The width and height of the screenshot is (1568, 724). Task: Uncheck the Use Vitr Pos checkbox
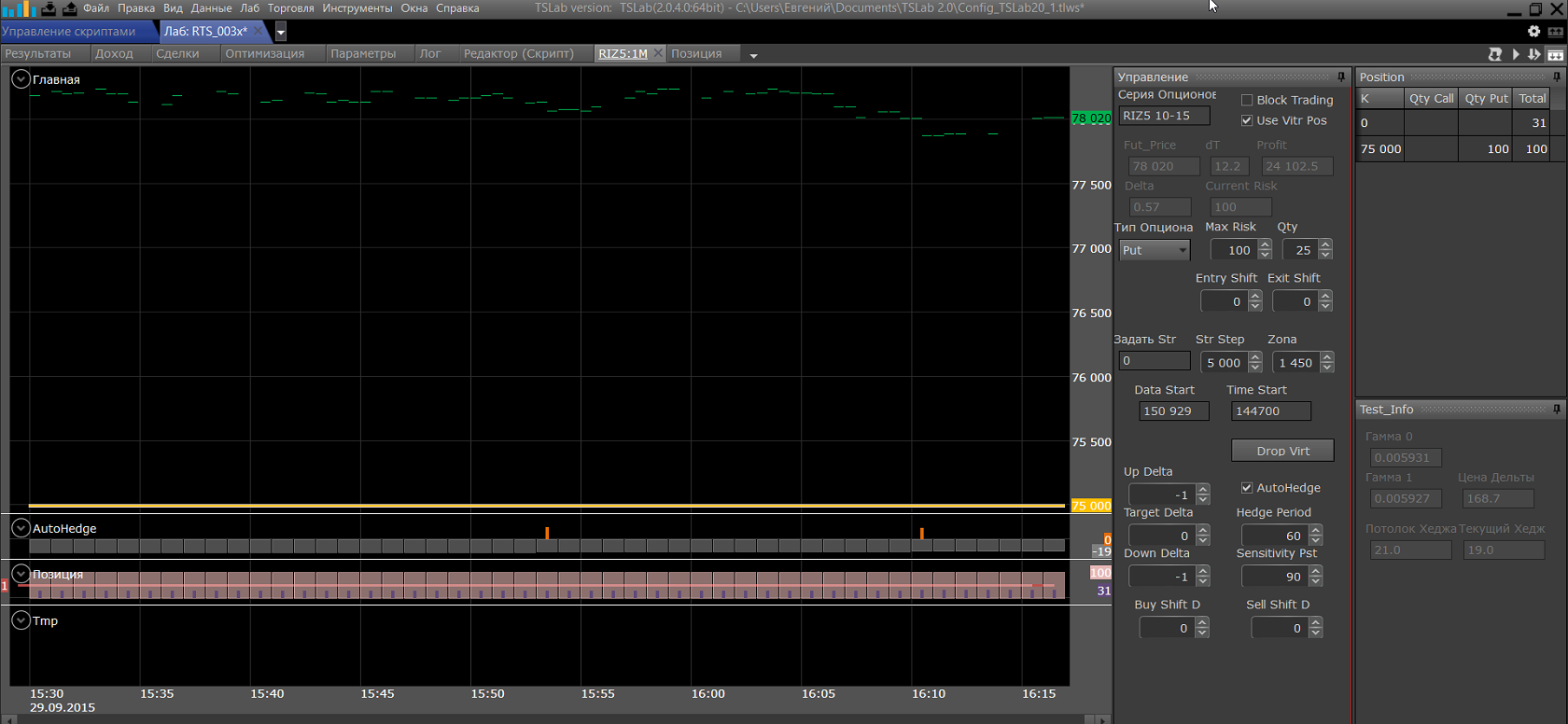[1247, 120]
